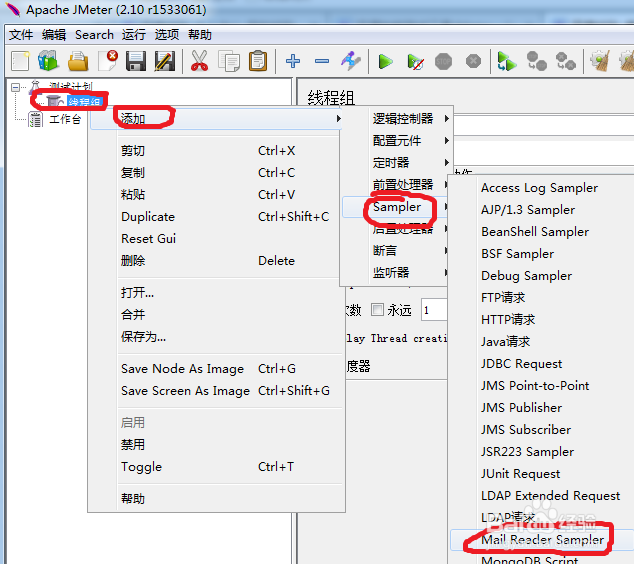Click the New test plan icon
Screen dimensions: 634x565
[x=20, y=61]
